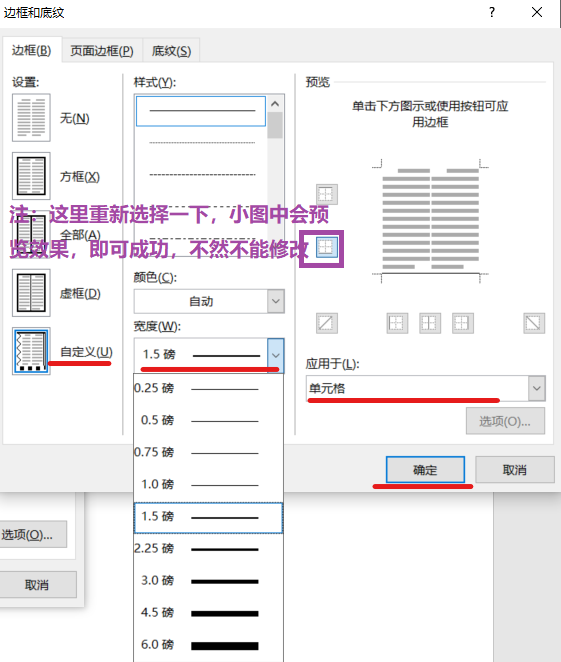The width and height of the screenshot is (561, 662).
Task: Collapse the 宽度(W) width dropdown arrow
Action: [276, 355]
